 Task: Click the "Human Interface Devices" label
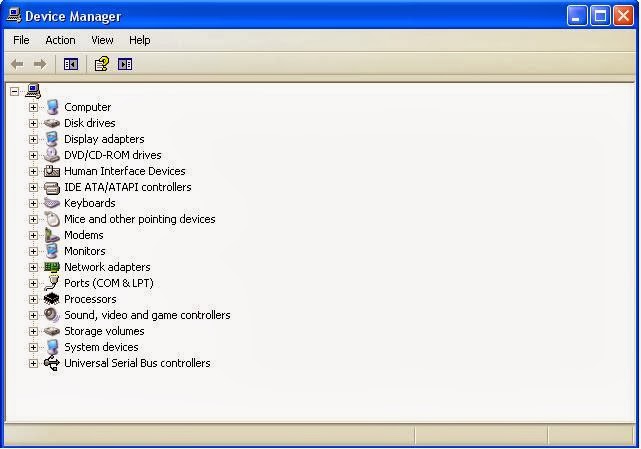click(x=125, y=171)
